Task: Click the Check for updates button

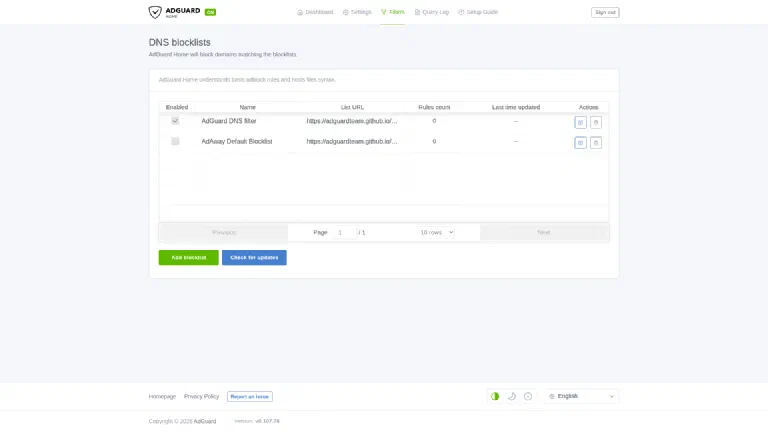Action: (x=254, y=258)
